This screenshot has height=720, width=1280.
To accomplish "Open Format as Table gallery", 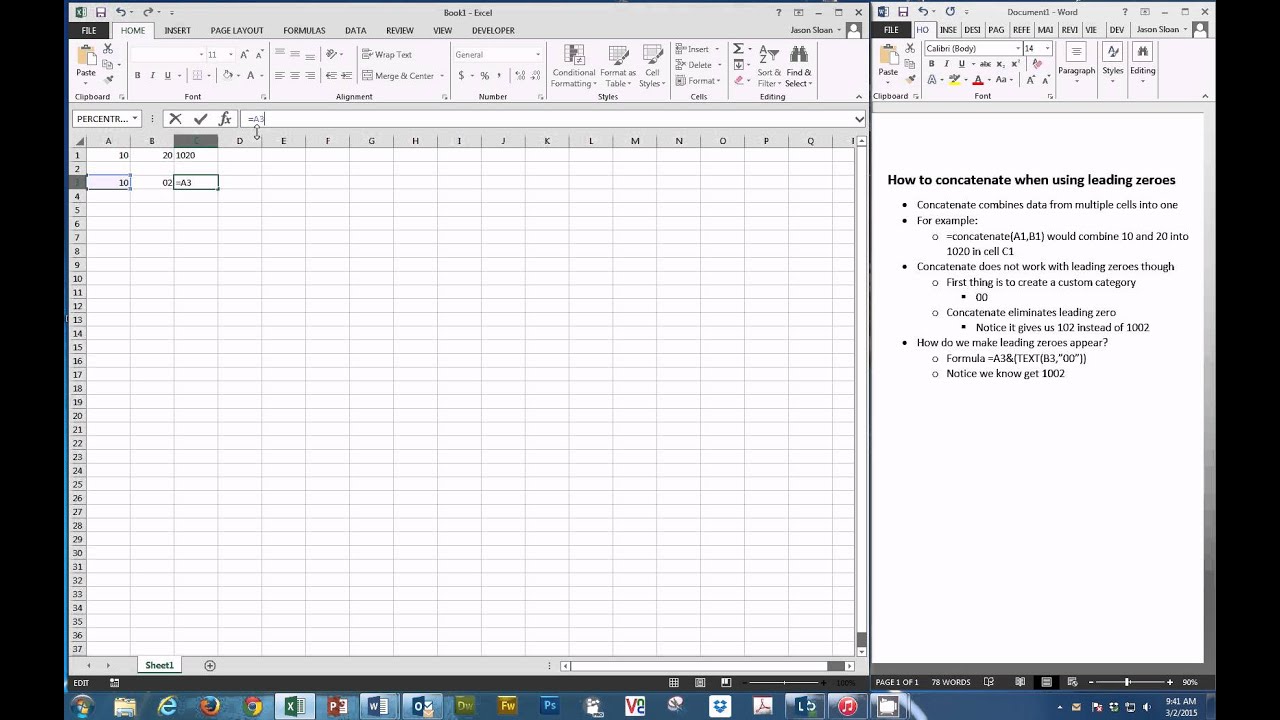I will pos(618,66).
